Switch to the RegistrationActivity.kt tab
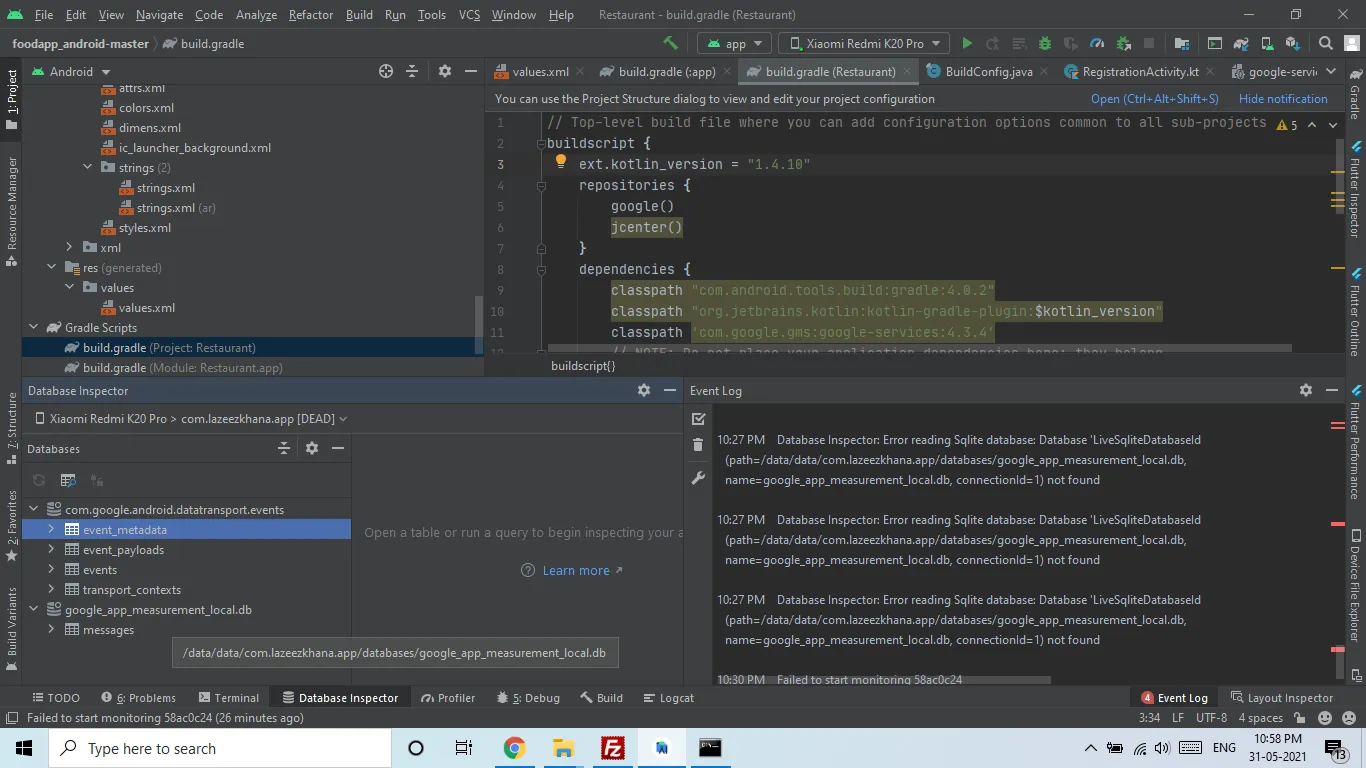 click(x=1139, y=71)
